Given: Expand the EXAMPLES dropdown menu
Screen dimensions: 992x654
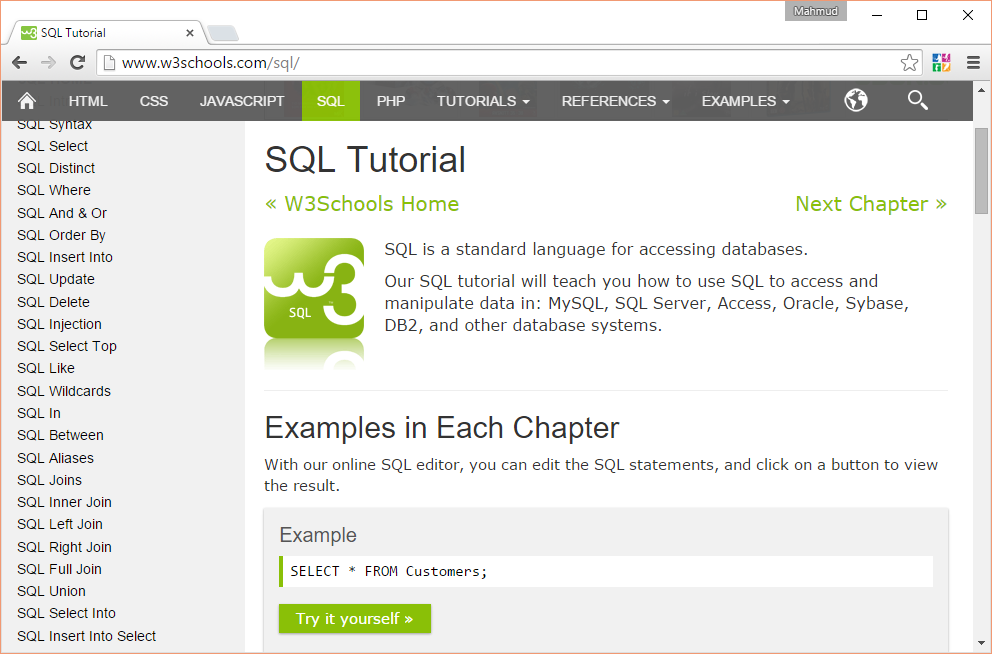Looking at the screenshot, I should tap(745, 101).
